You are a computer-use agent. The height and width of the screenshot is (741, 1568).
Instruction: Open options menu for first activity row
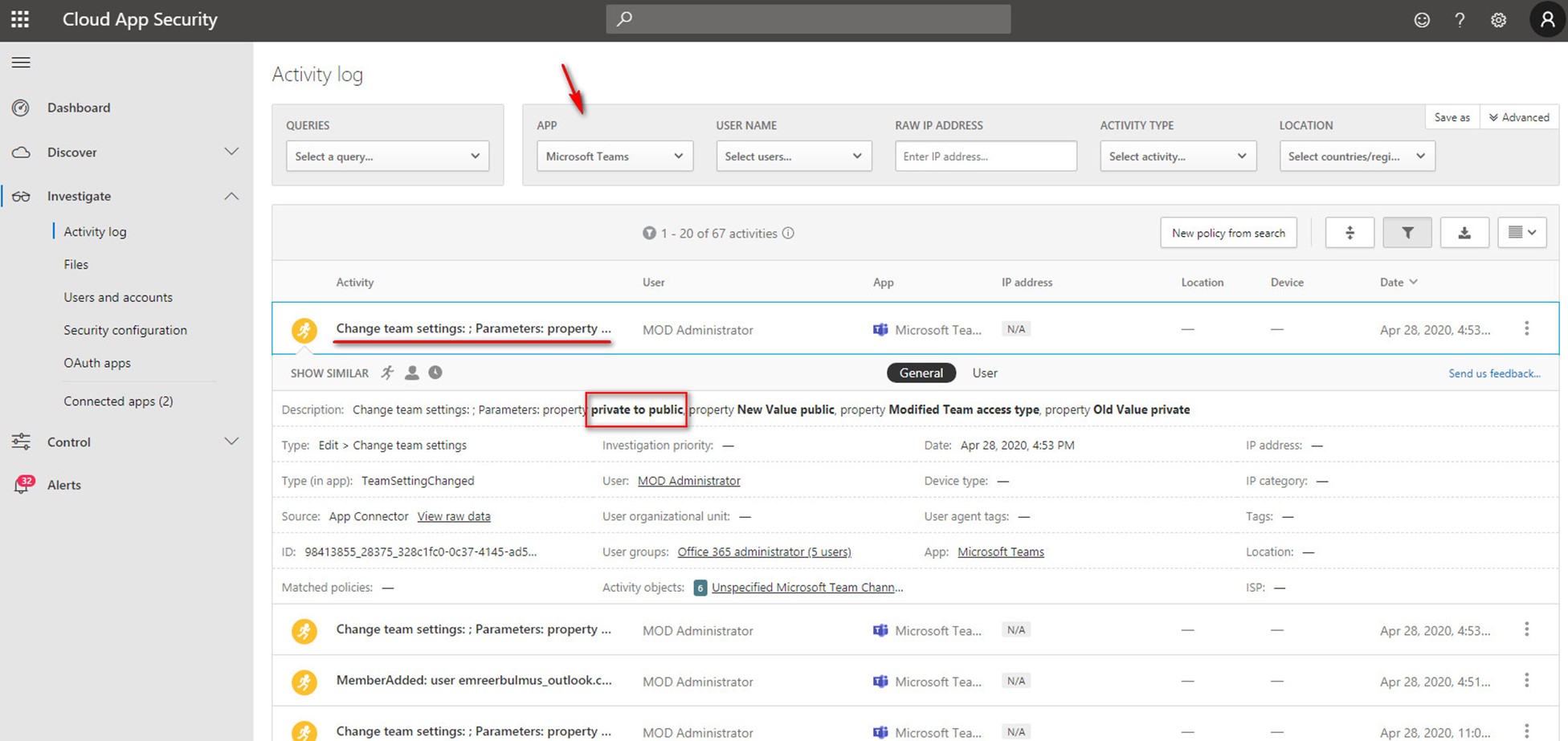pos(1526,328)
